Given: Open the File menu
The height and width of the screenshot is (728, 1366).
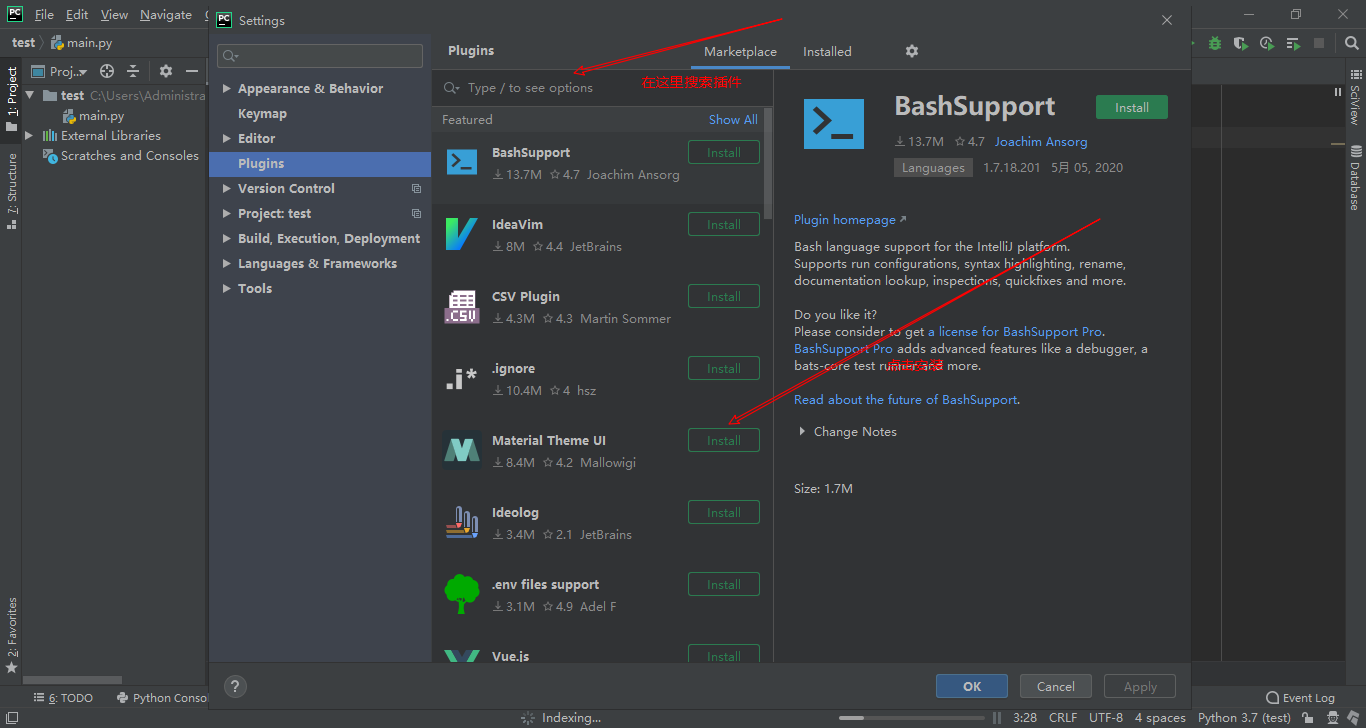Looking at the screenshot, I should coord(44,15).
